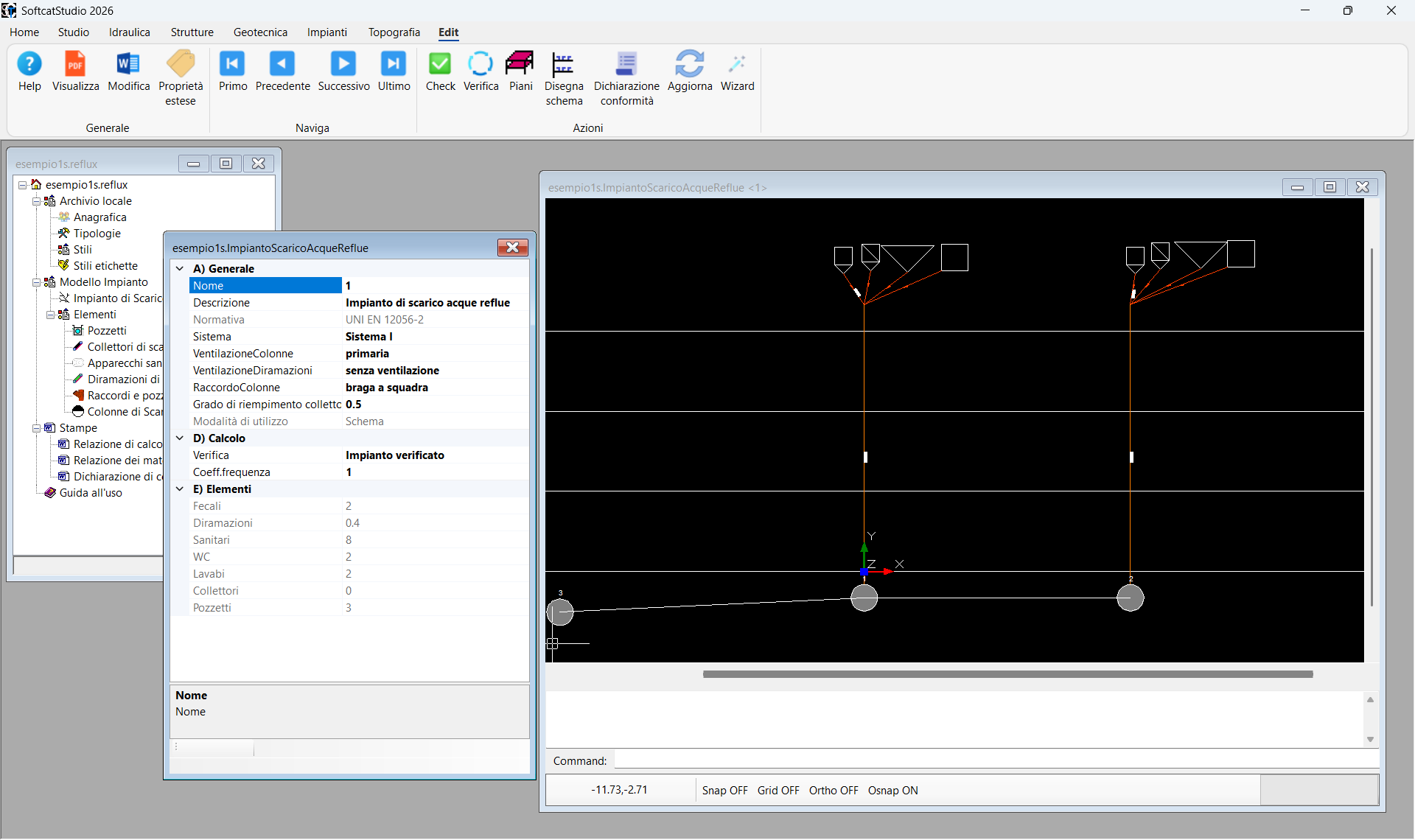Screen dimensions: 1415x840
Task: Open Relazione di calcolo print item
Action: click(111, 444)
